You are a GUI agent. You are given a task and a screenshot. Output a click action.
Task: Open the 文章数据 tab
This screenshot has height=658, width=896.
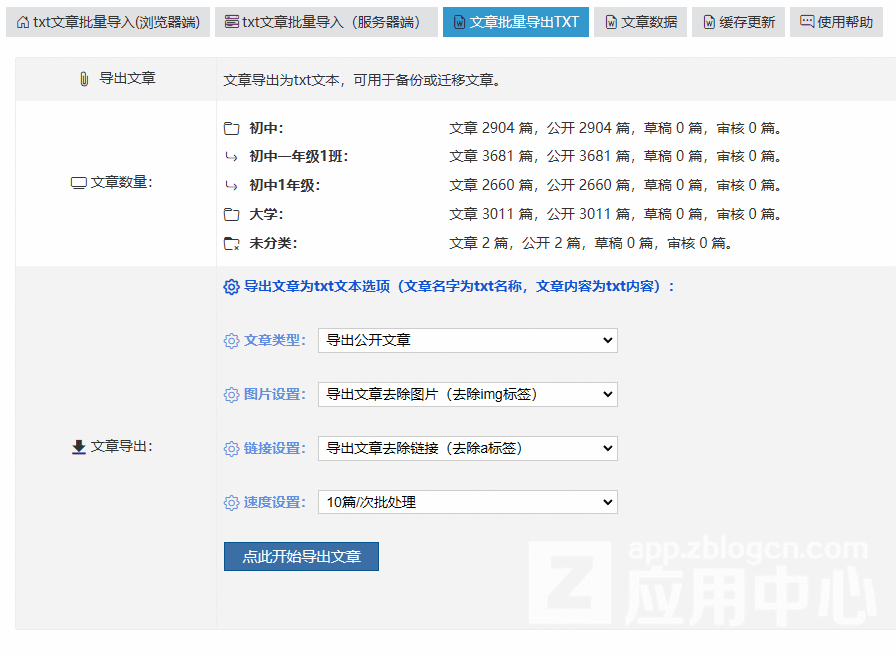click(x=640, y=22)
